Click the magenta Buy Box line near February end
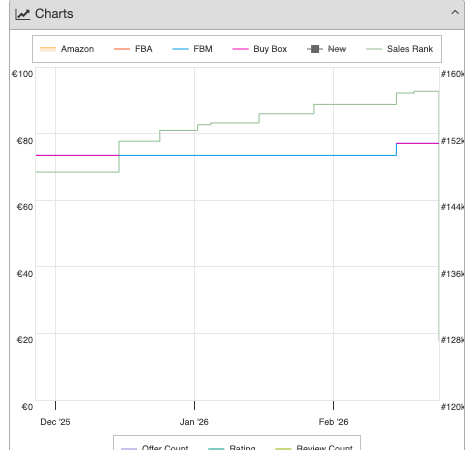Viewport: 474px width, 450px height. tap(417, 143)
